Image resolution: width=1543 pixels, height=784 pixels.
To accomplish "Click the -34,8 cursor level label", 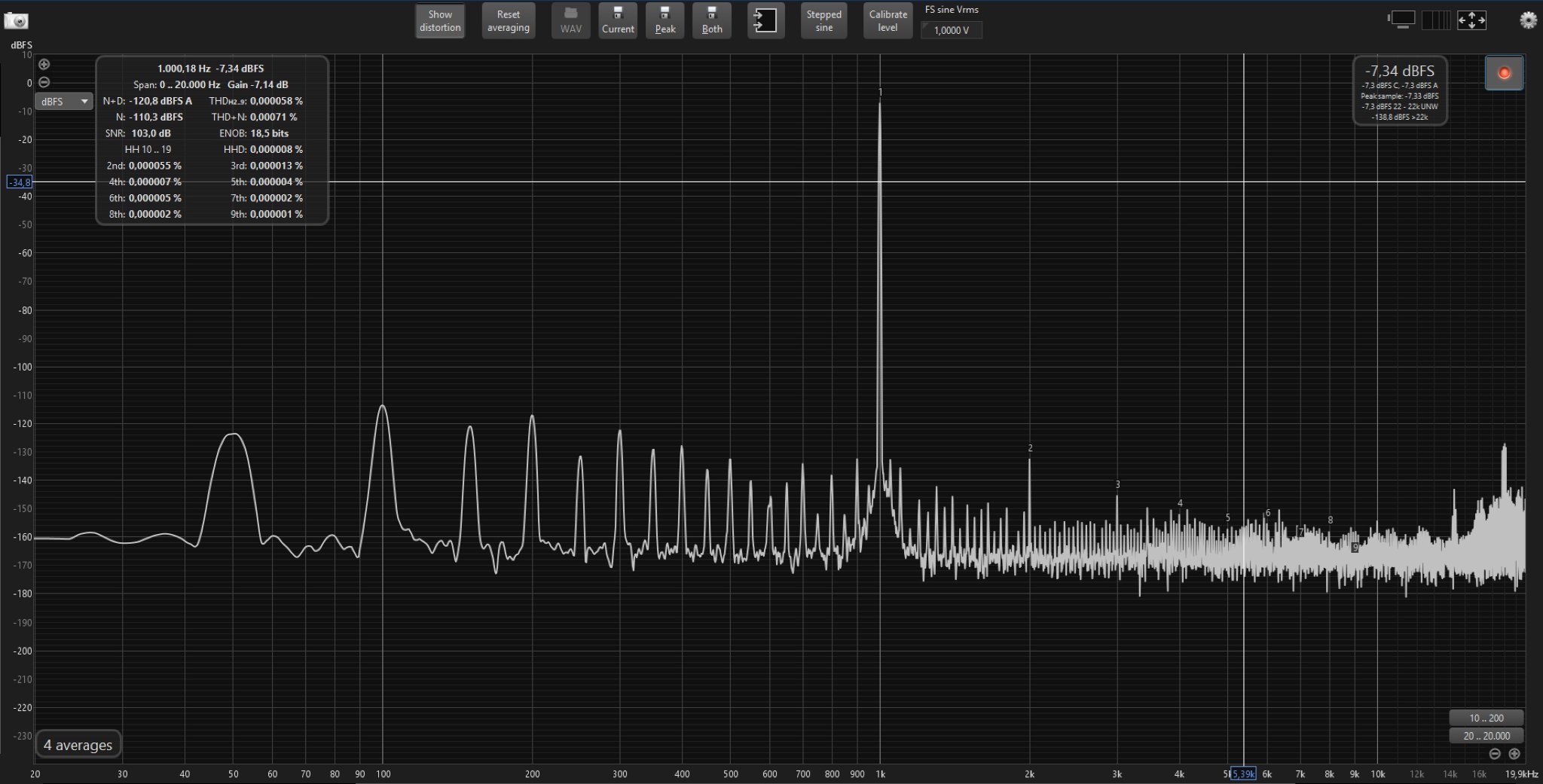I will coord(19,182).
